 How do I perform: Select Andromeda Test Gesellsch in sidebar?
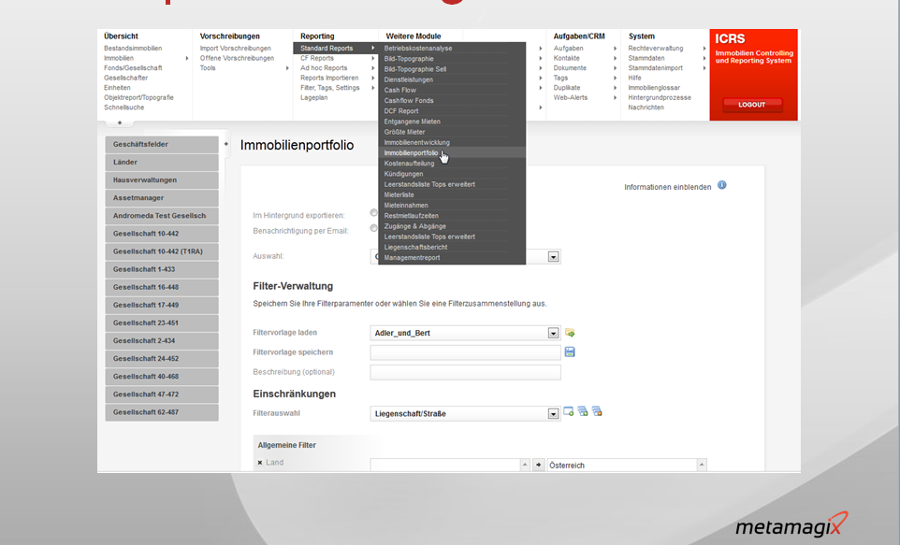[162, 216]
